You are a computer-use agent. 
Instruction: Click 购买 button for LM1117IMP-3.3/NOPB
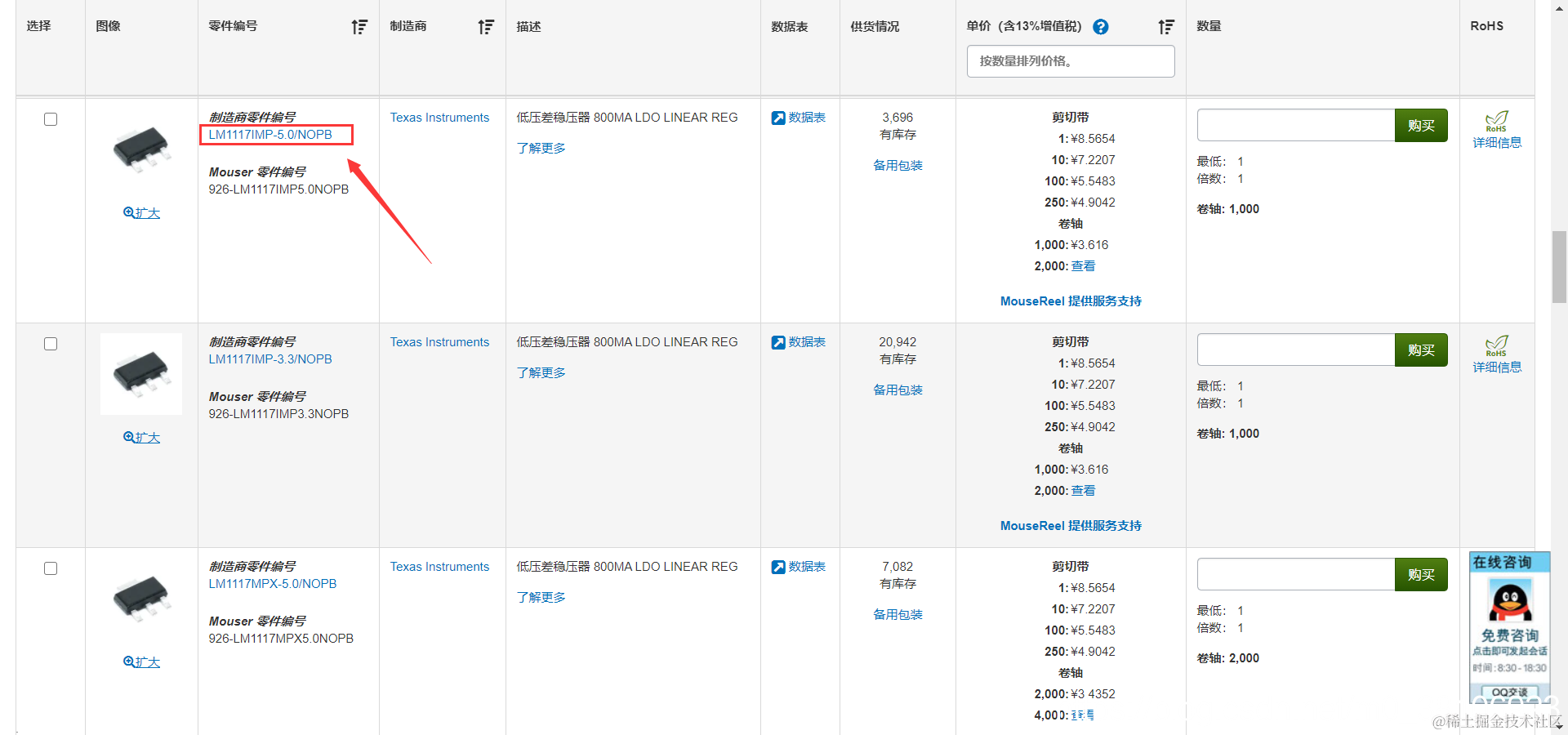[1421, 350]
